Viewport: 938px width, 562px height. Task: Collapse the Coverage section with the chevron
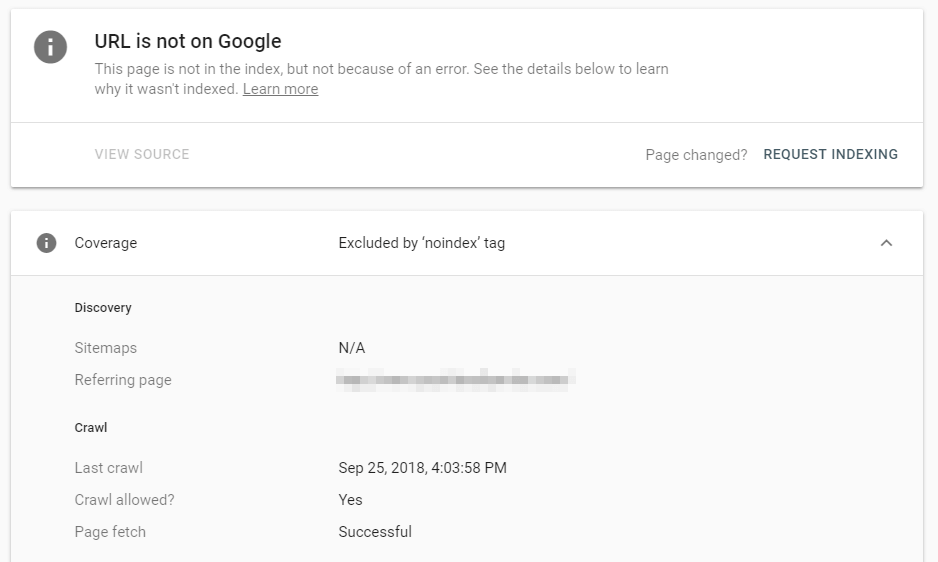click(886, 243)
